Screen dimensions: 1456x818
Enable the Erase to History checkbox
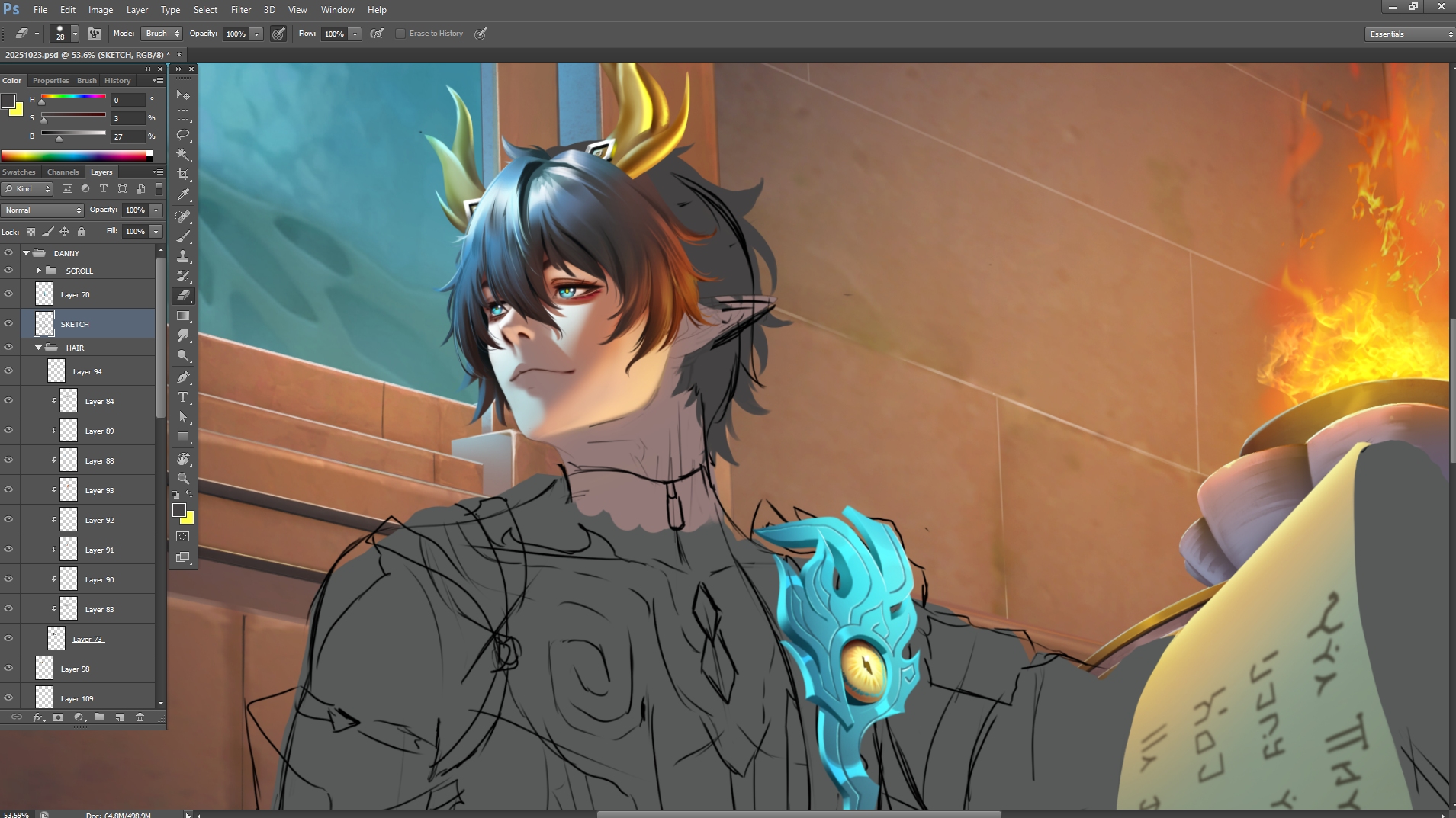click(400, 34)
